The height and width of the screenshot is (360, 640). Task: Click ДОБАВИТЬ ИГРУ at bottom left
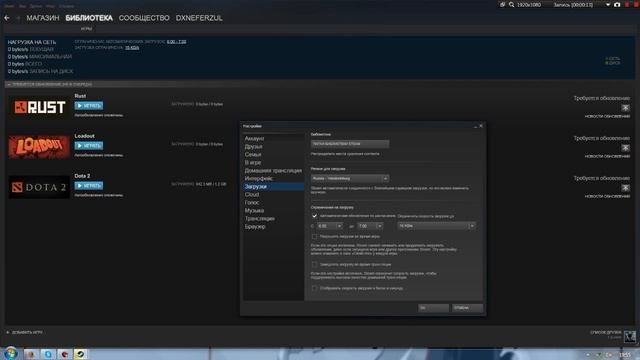(24, 332)
